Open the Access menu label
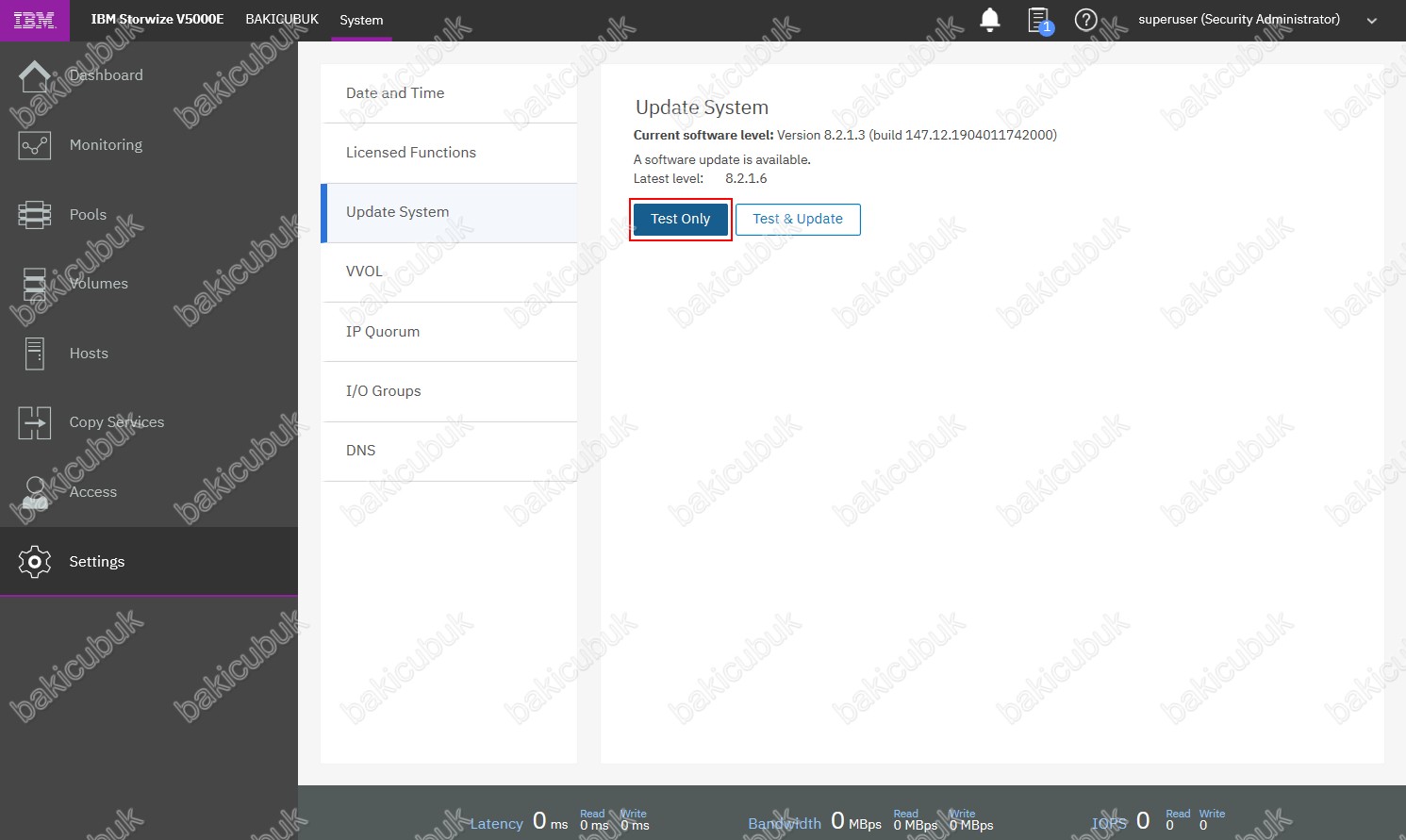Image resolution: width=1406 pixels, height=840 pixels. pyautogui.click(x=92, y=492)
